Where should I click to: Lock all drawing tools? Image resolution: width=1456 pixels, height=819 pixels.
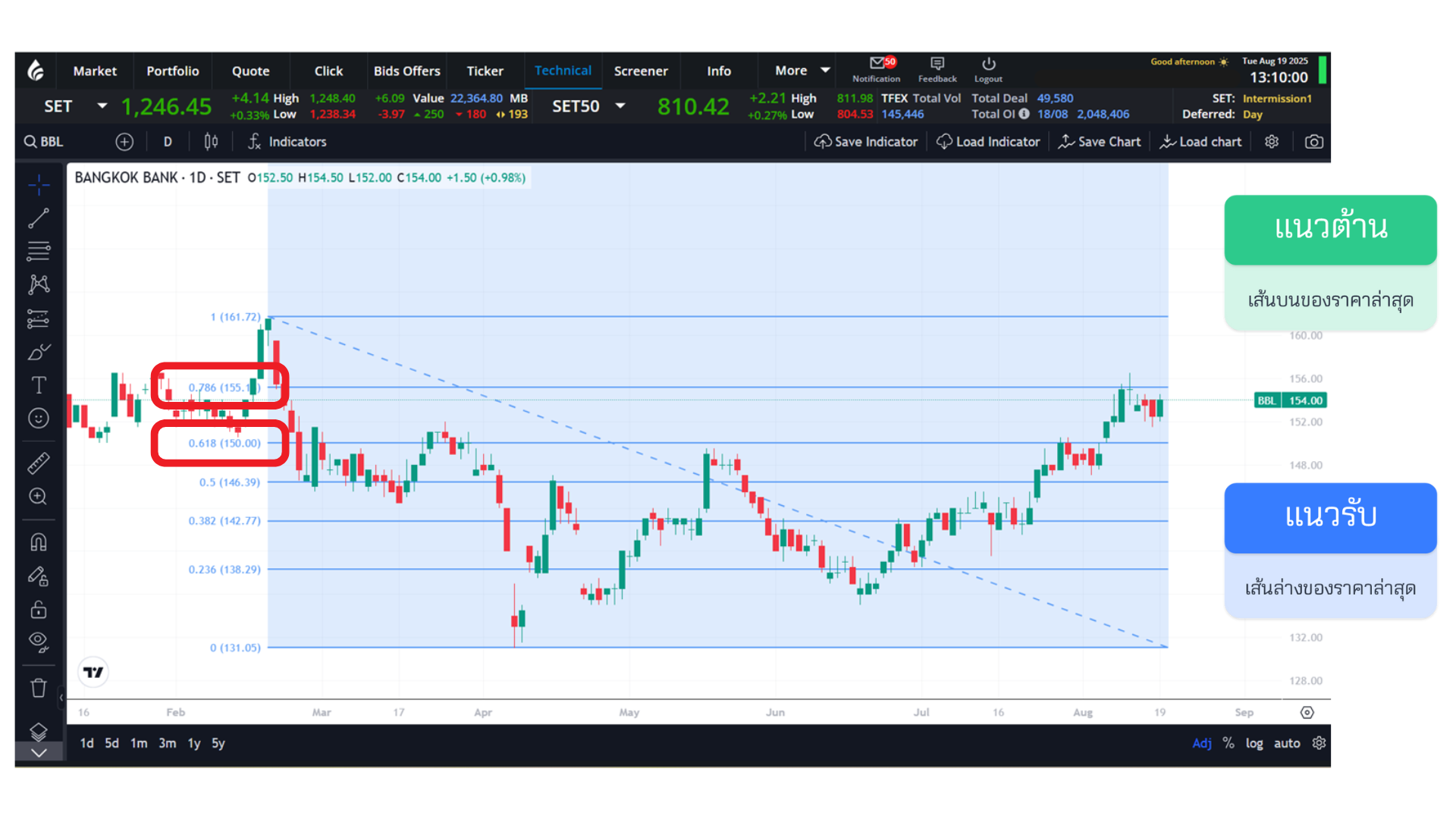pos(39,610)
